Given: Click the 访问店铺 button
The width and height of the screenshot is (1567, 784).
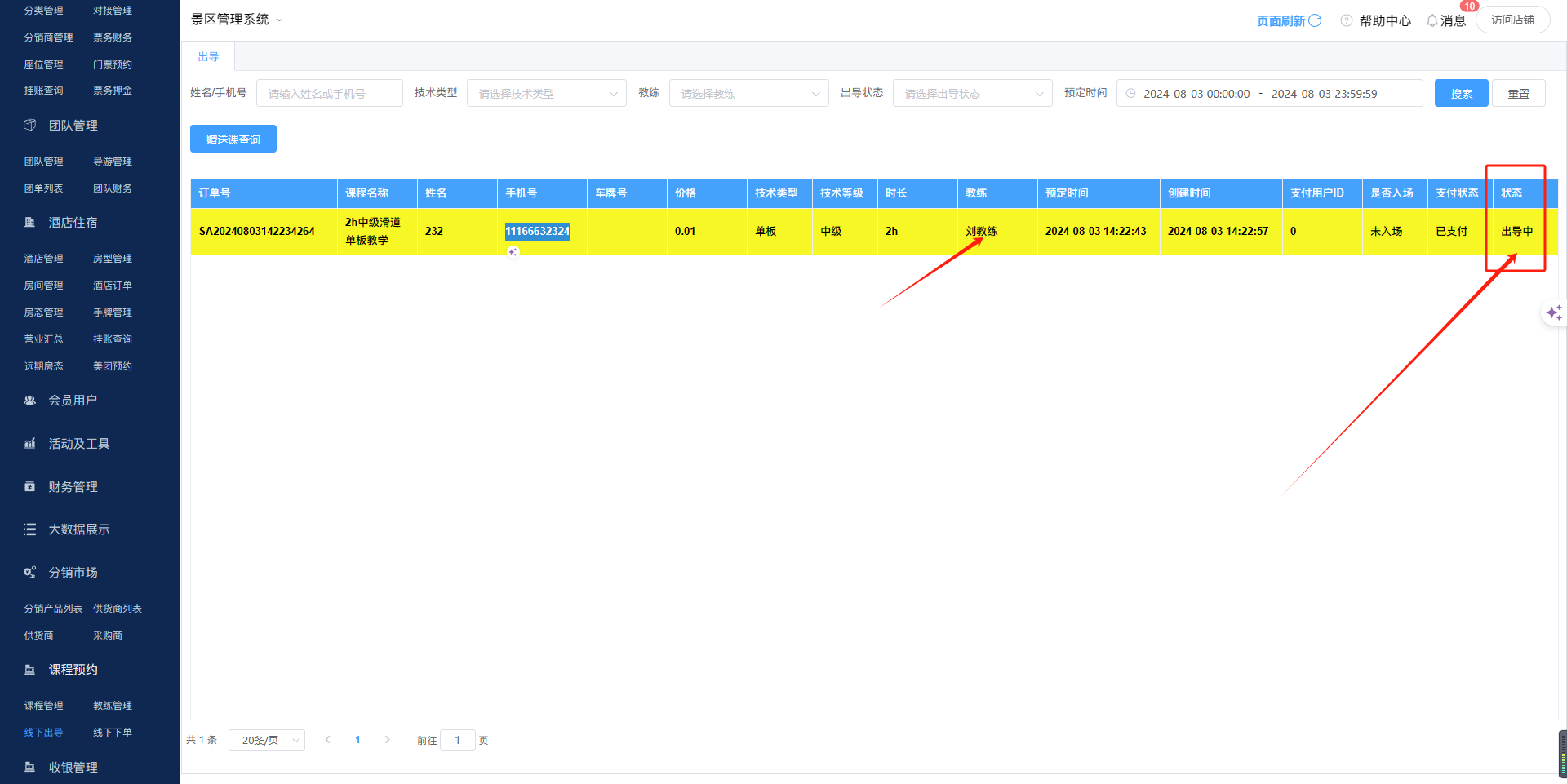Looking at the screenshot, I should tap(1512, 20).
